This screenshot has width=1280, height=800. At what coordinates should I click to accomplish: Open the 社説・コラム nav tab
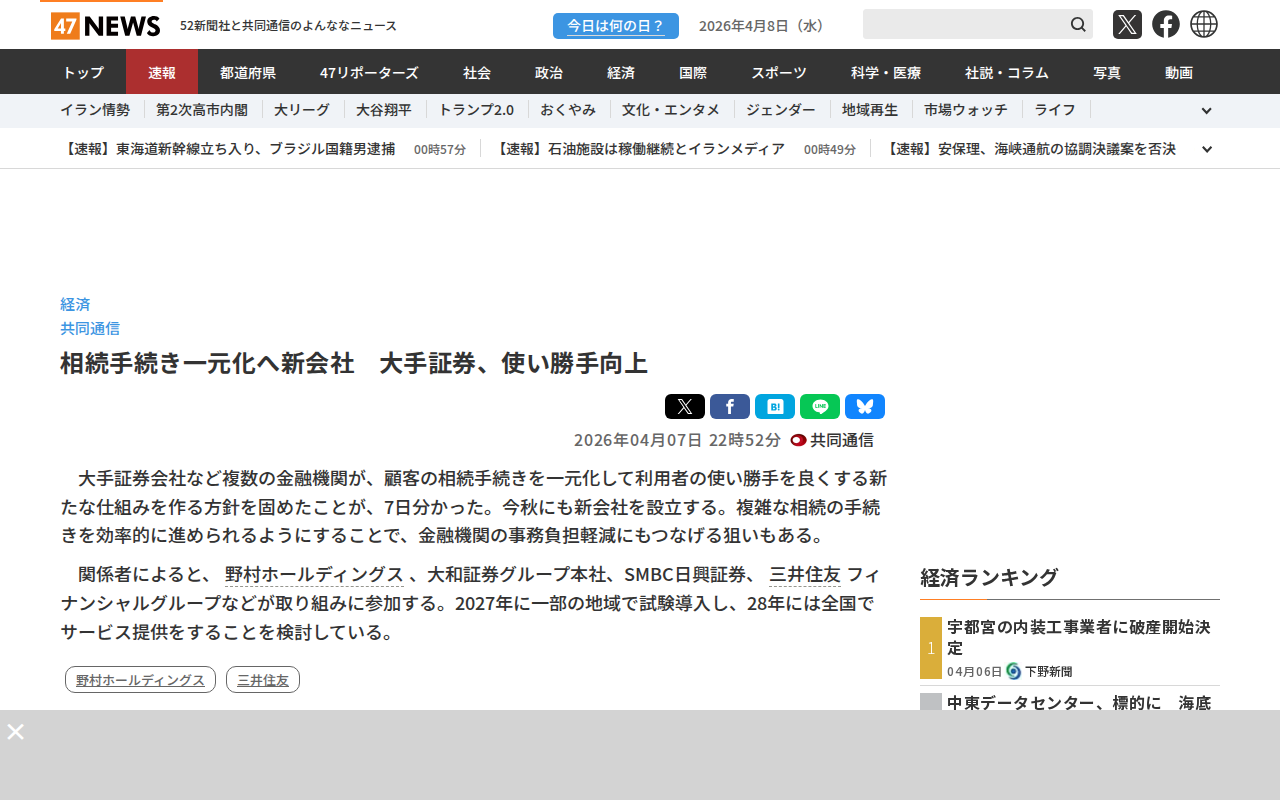tap(1007, 72)
